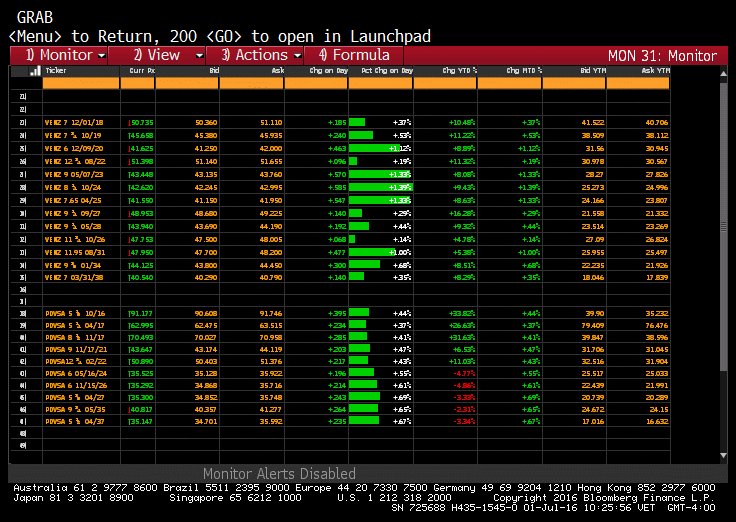Open the Actions dropdown menu
Image resolution: width=736 pixels, height=522 pixels.
coord(255,55)
